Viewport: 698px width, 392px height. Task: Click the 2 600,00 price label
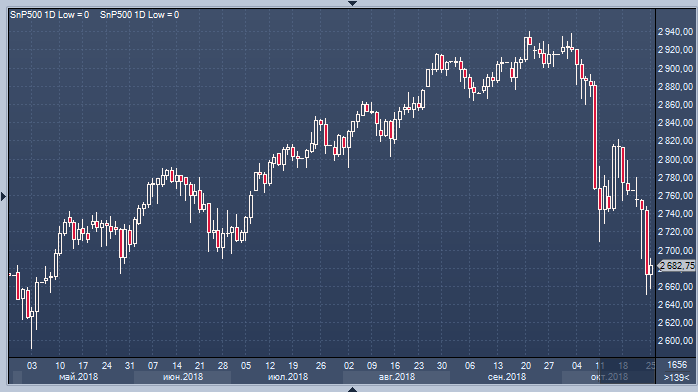coord(675,340)
